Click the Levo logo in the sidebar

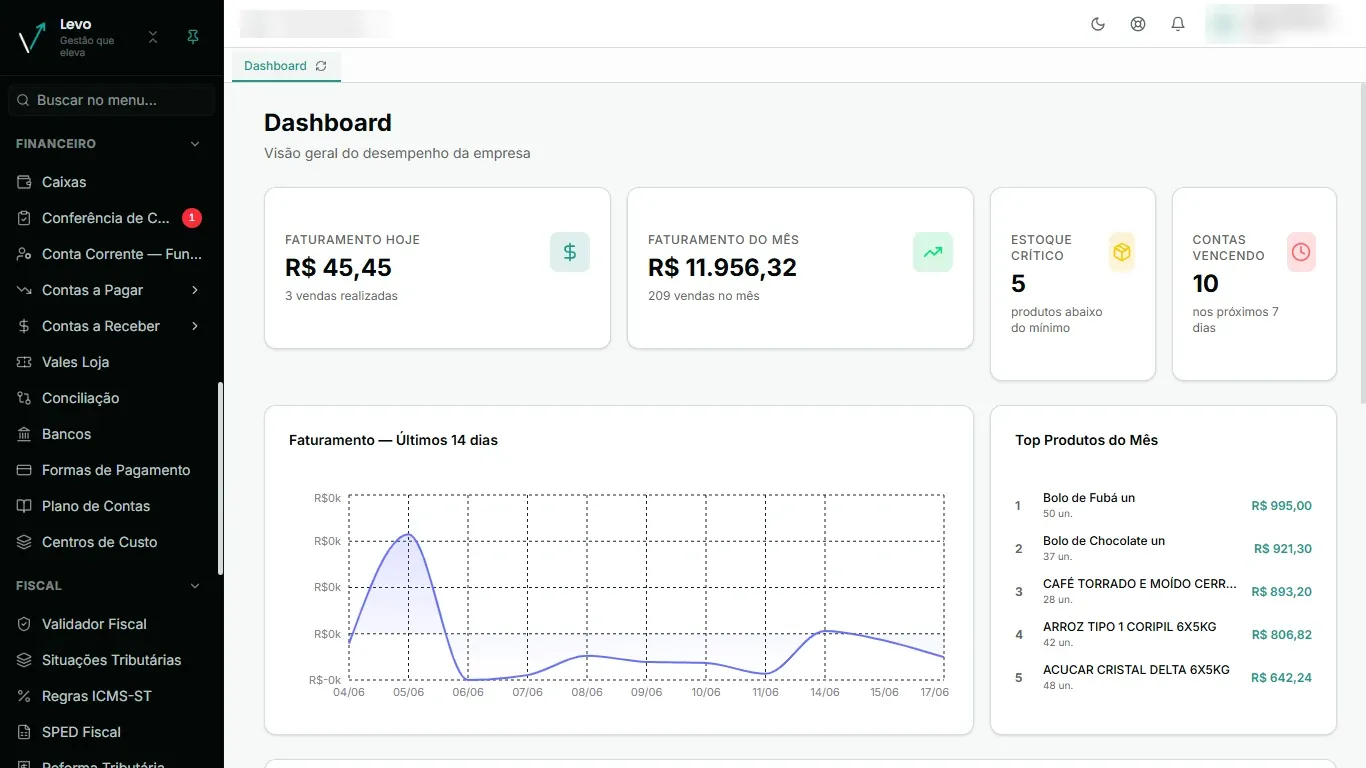(x=32, y=38)
